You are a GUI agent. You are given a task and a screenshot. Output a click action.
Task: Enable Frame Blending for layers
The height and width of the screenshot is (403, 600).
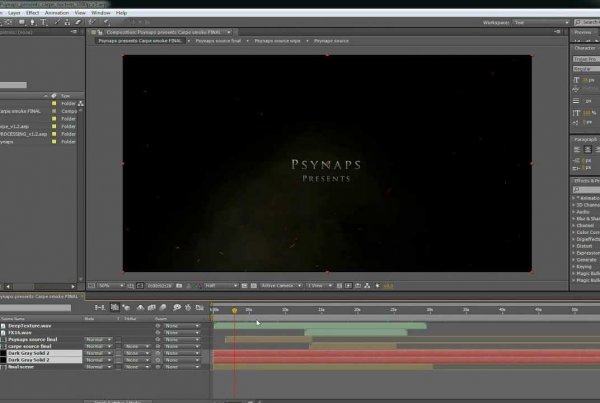coord(152,307)
